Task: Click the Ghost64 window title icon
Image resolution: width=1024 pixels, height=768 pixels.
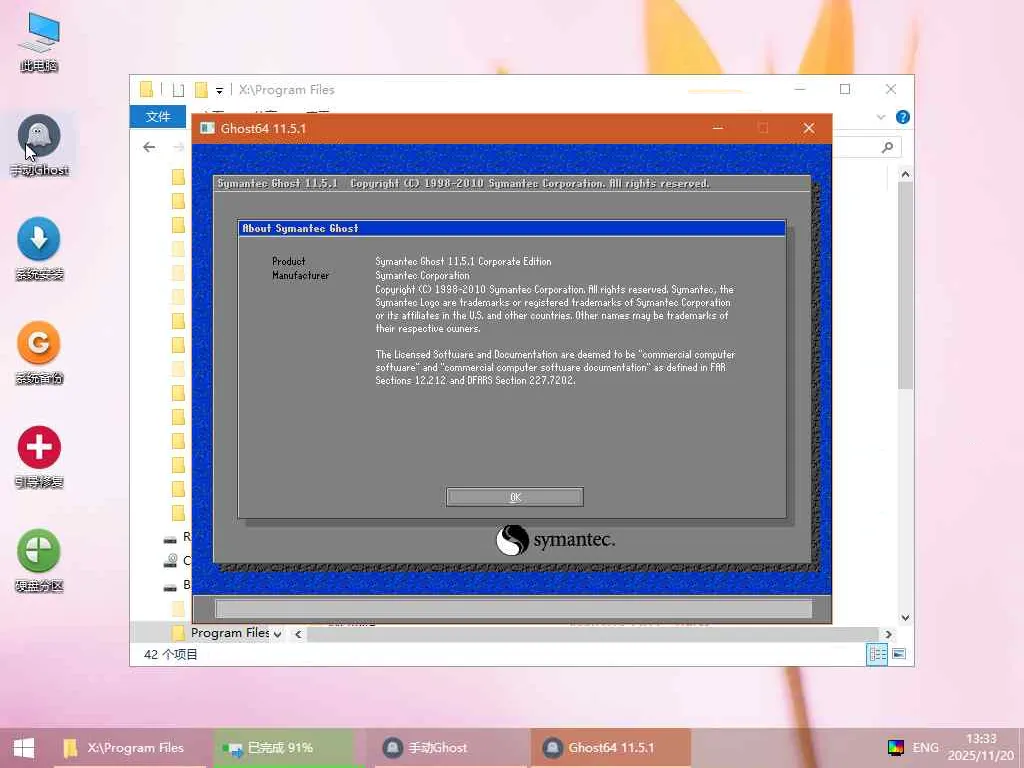Action: (x=208, y=128)
